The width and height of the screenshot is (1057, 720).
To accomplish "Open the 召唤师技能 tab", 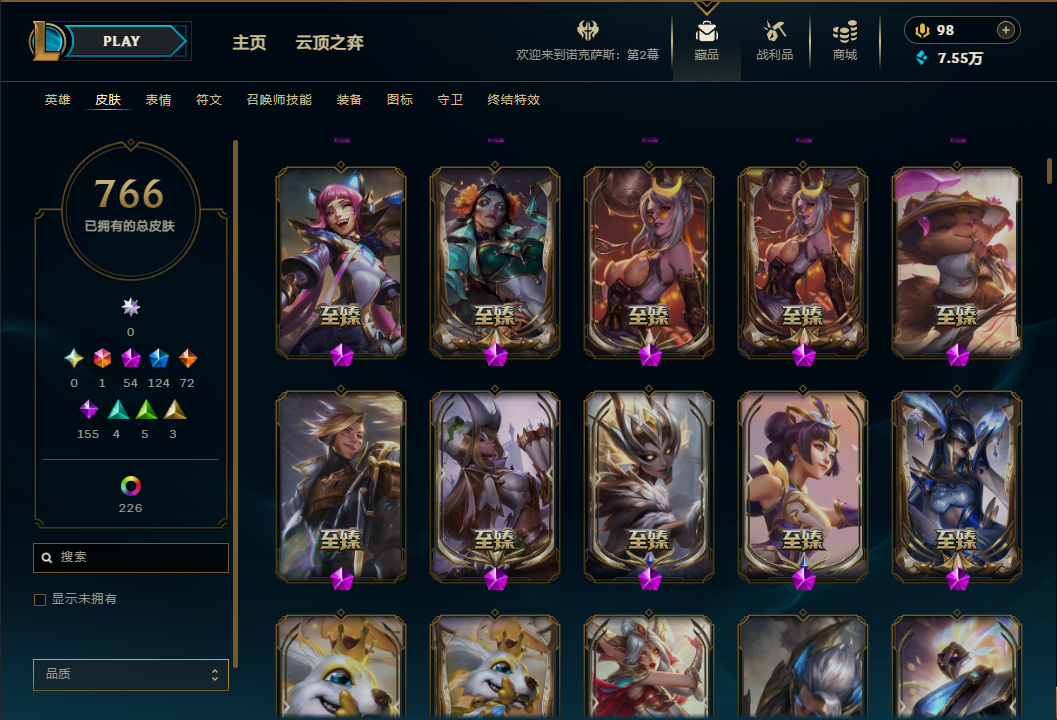I will [x=279, y=100].
